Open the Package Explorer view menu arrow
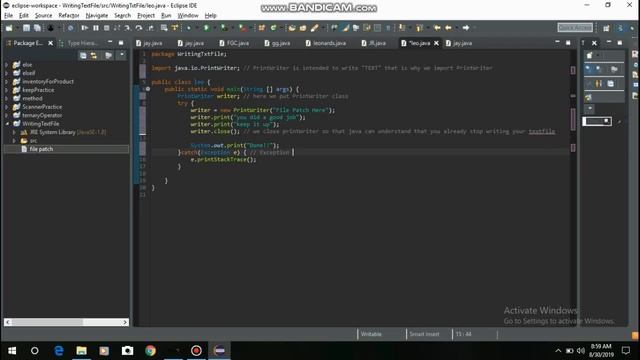The height and width of the screenshot is (360, 640). point(121,55)
